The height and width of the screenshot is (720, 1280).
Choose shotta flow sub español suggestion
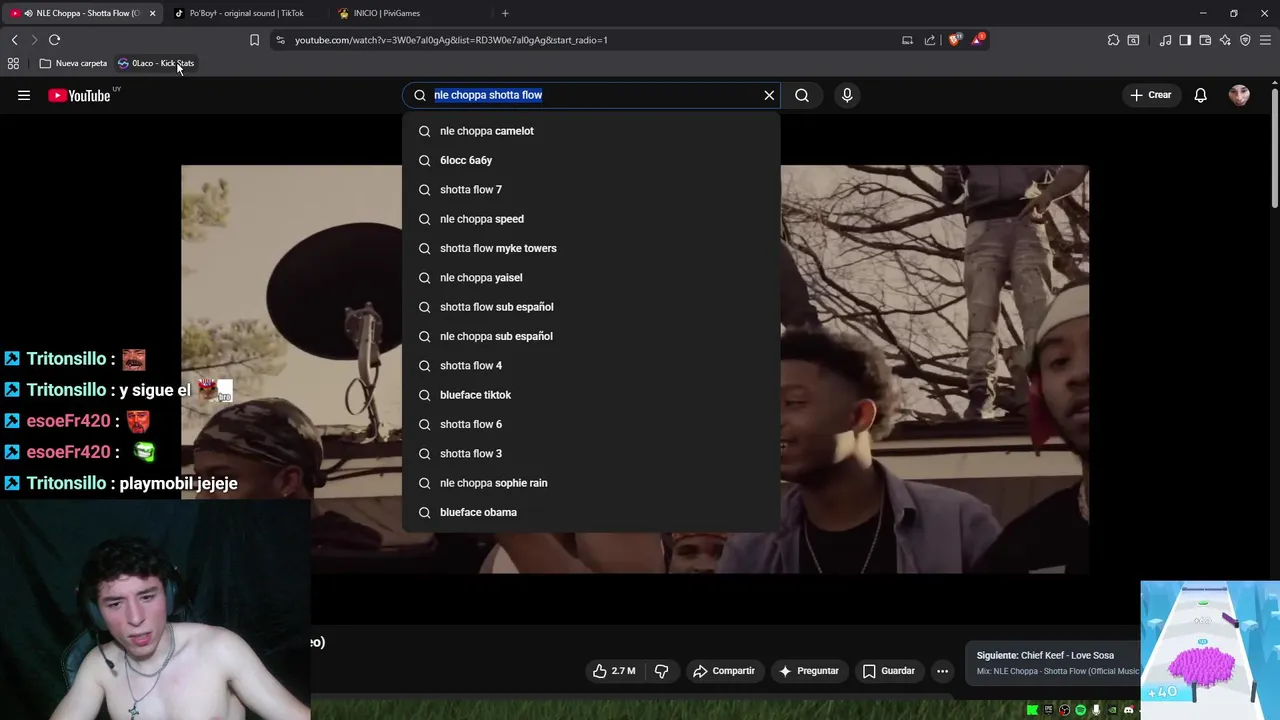pos(591,307)
